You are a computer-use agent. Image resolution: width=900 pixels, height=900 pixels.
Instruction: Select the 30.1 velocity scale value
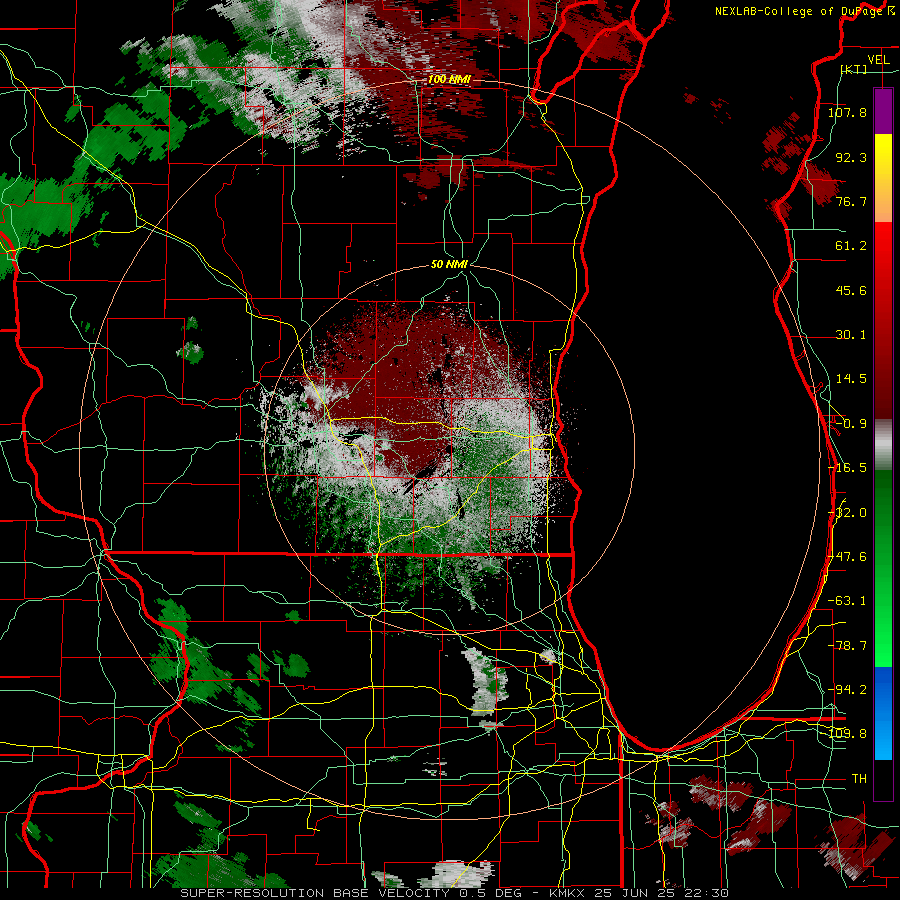point(851,335)
